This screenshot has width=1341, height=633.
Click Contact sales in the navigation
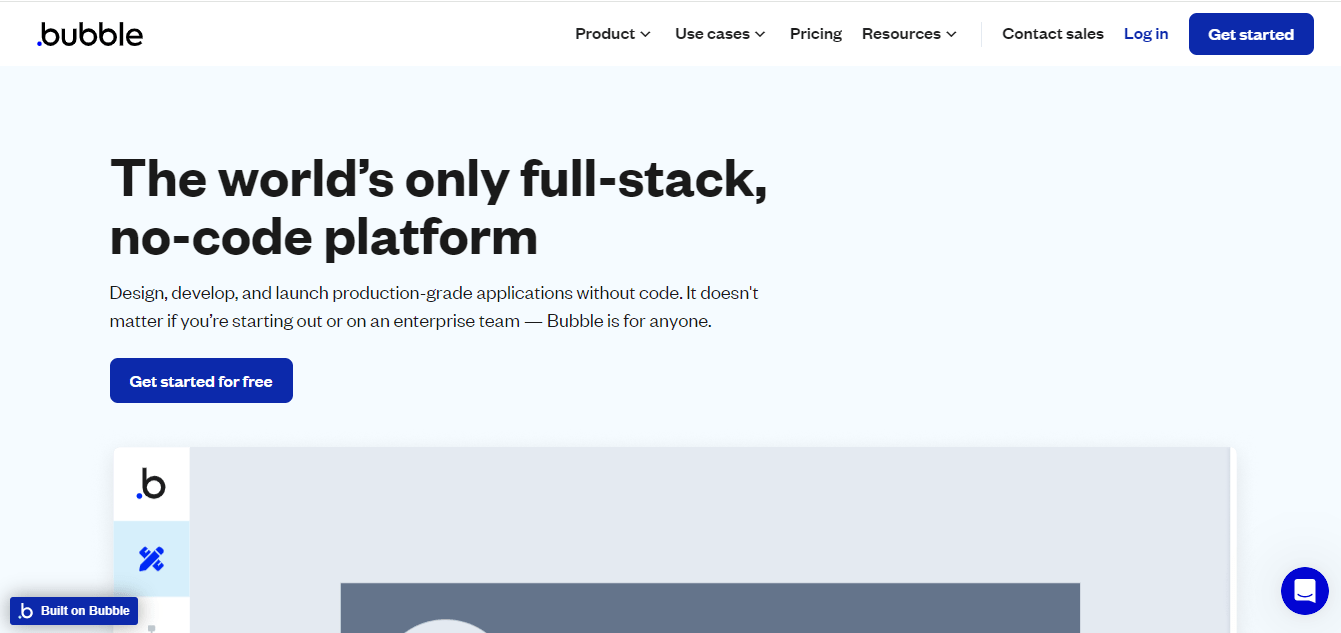[1052, 33]
